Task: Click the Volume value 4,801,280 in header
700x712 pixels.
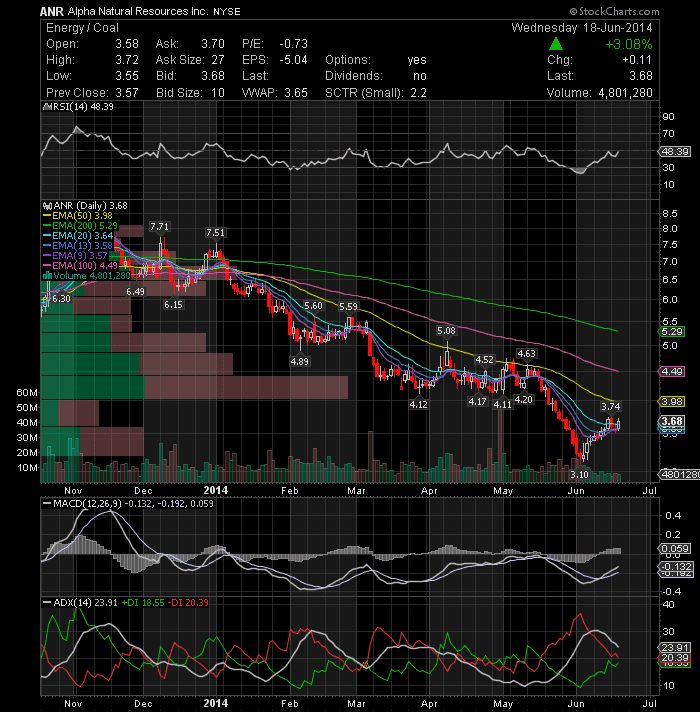Action: coord(625,93)
